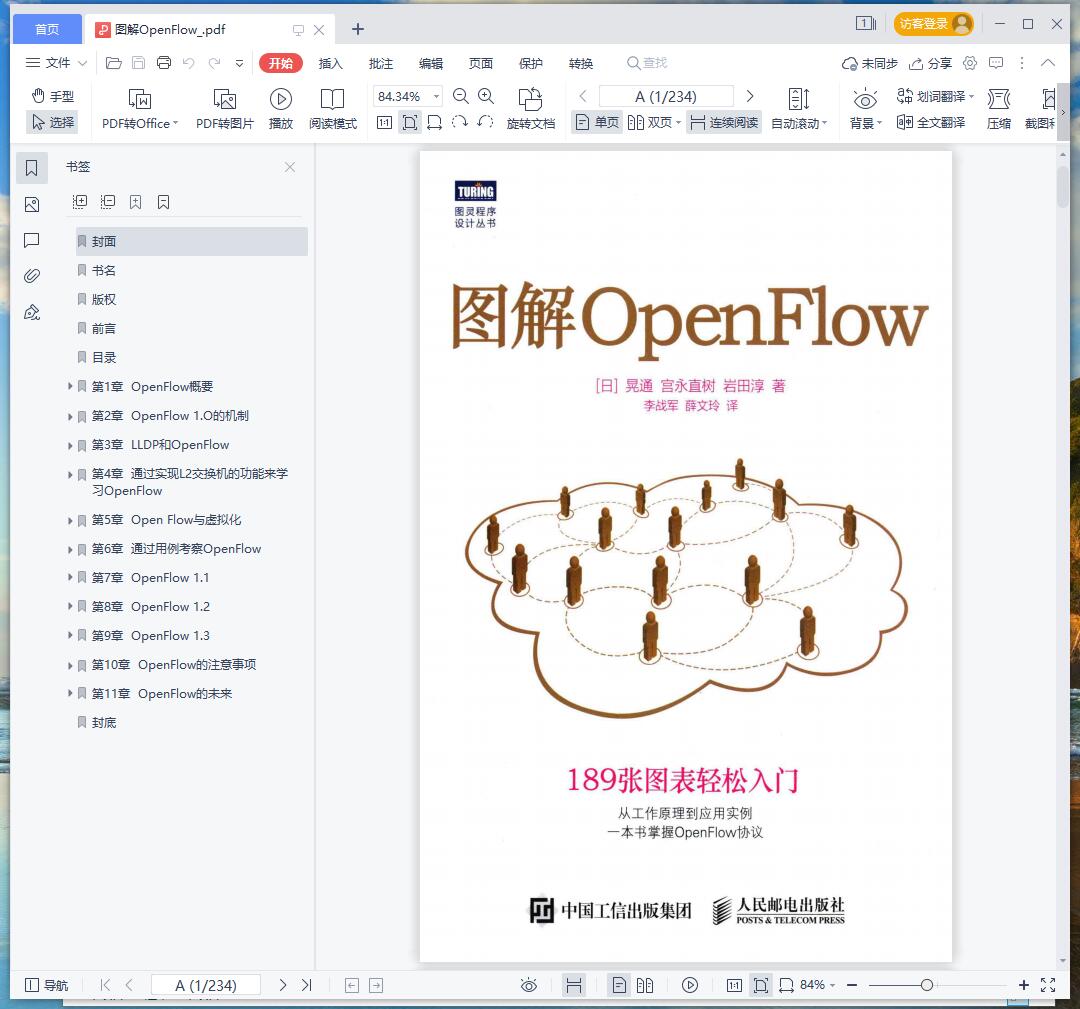Image resolution: width=1080 pixels, height=1009 pixels.
Task: Click the page number field A (1/234) in toolbar
Action: pos(666,96)
